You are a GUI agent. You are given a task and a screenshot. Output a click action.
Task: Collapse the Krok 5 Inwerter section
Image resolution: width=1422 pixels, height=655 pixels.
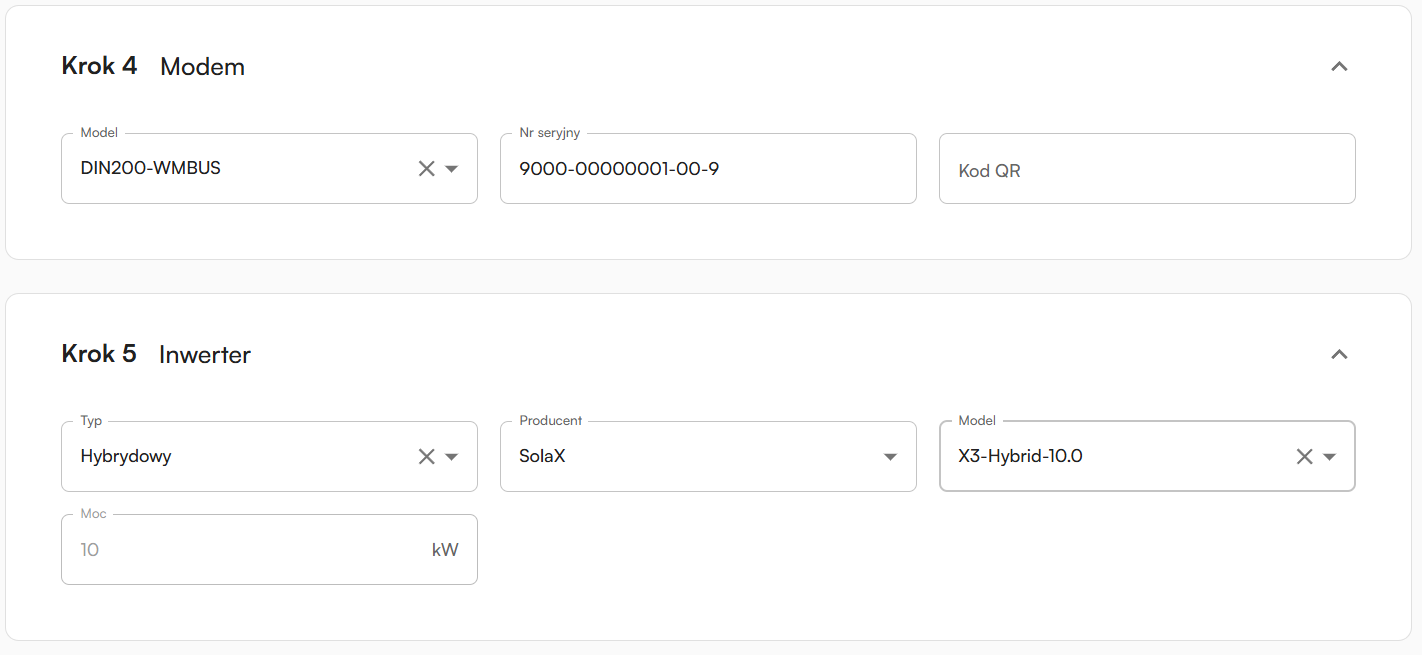(x=1339, y=355)
